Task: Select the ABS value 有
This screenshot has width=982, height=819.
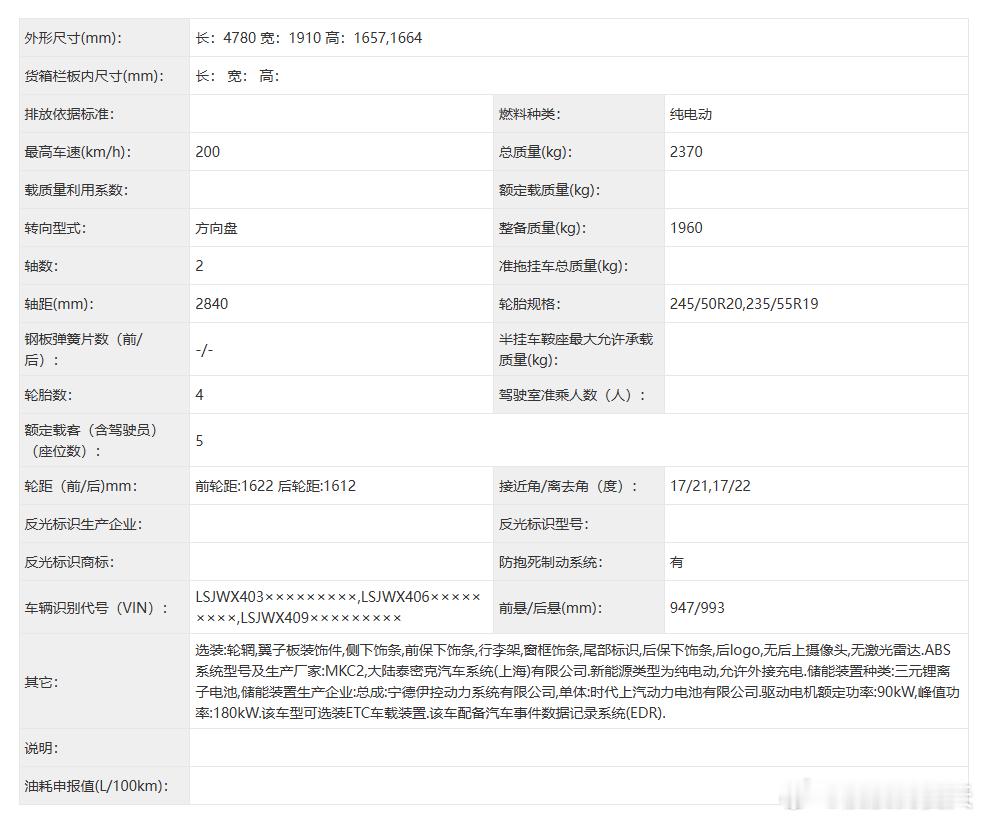Action: pyautogui.click(x=676, y=562)
